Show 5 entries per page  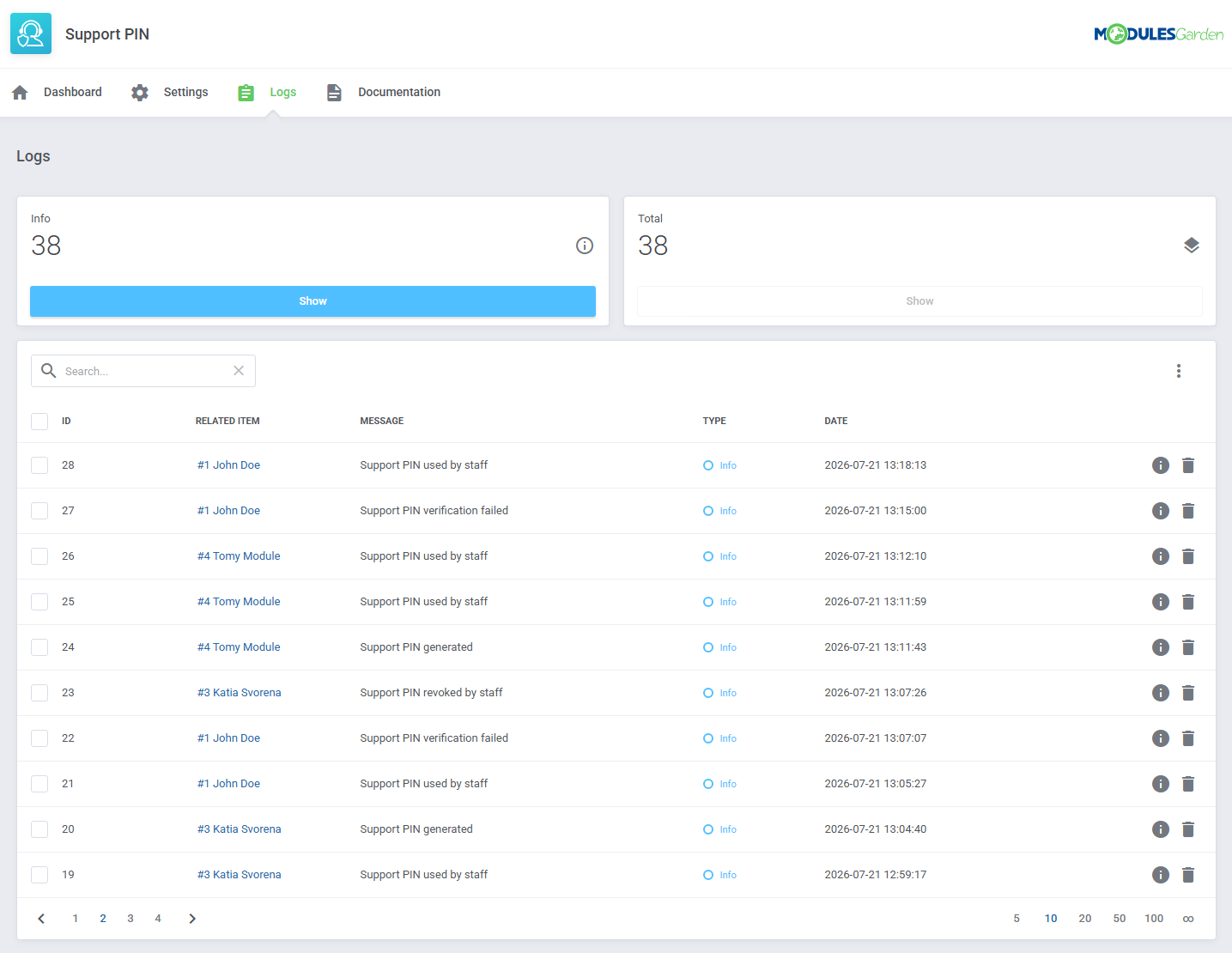click(1017, 919)
